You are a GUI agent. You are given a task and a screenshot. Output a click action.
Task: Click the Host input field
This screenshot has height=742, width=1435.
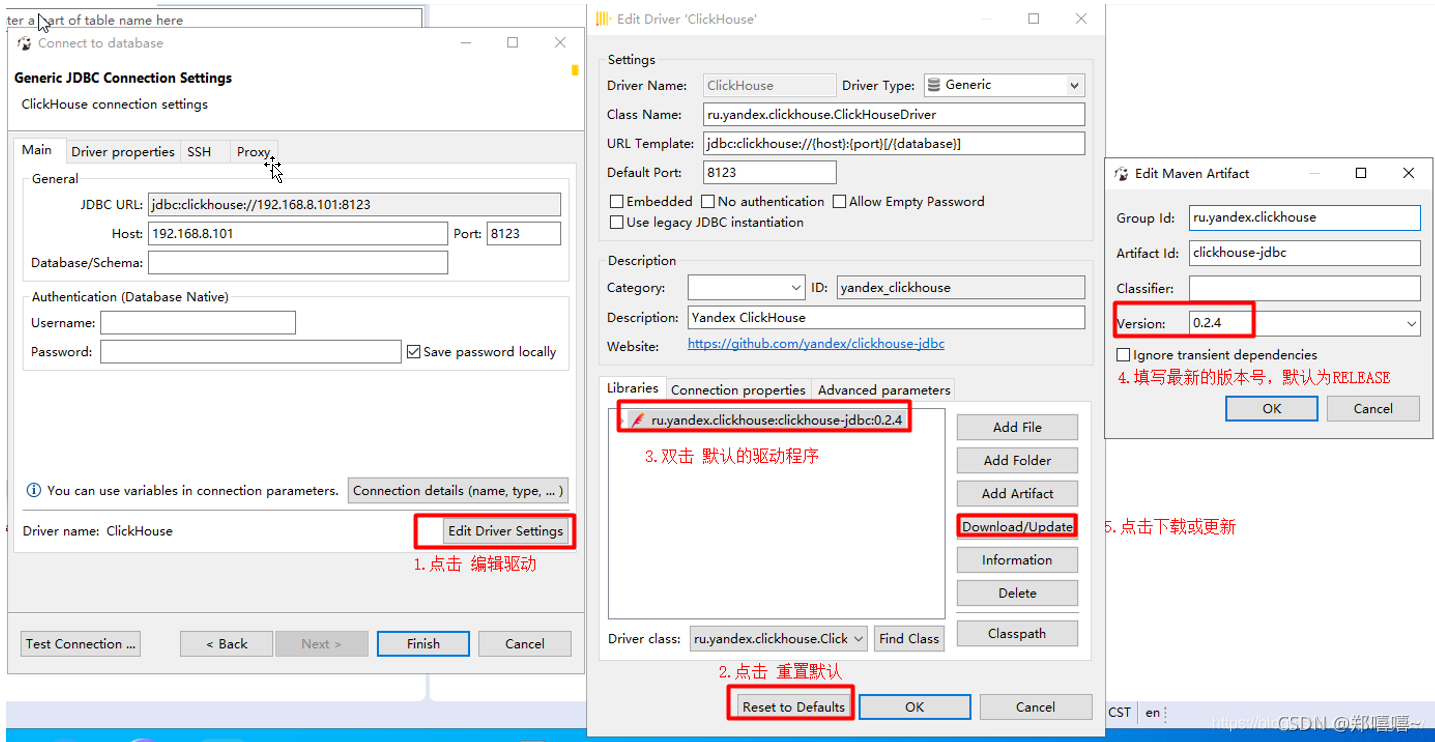[x=297, y=234]
